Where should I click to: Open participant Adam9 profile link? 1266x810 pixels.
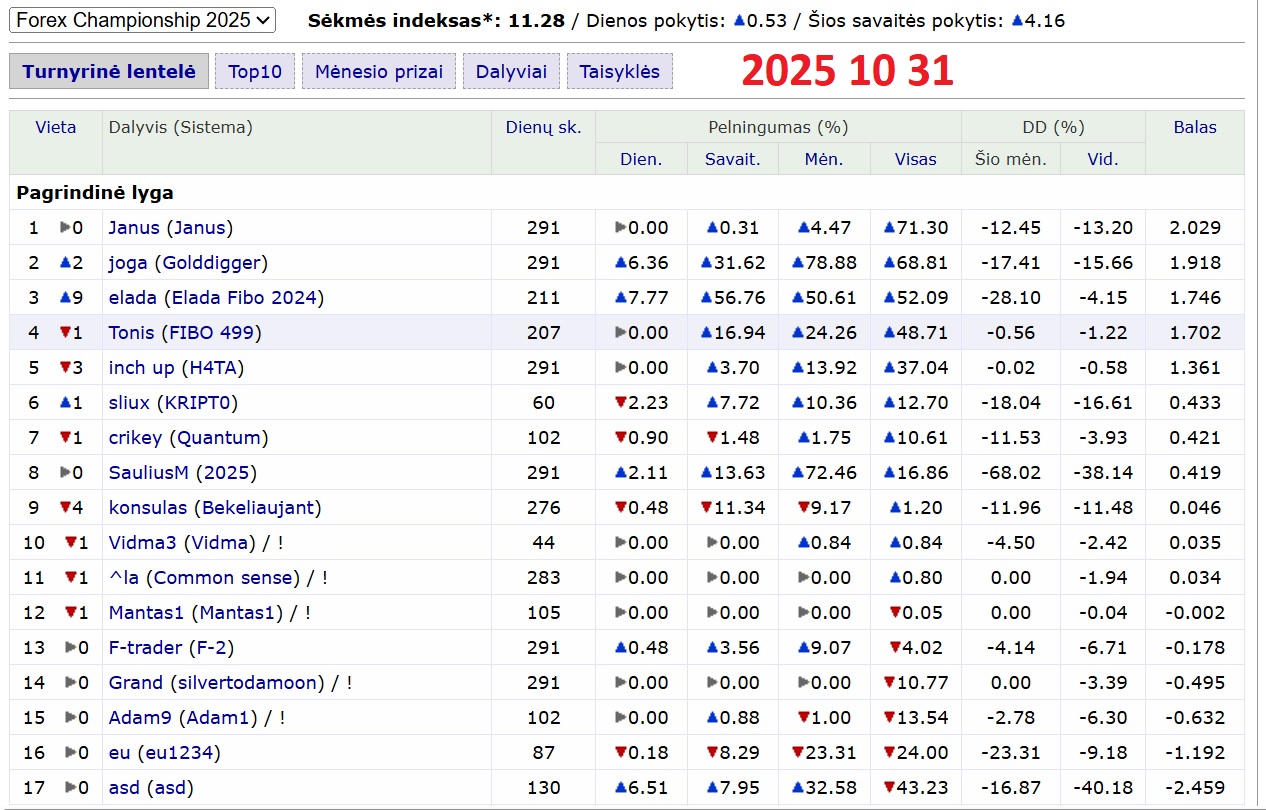(x=141, y=718)
